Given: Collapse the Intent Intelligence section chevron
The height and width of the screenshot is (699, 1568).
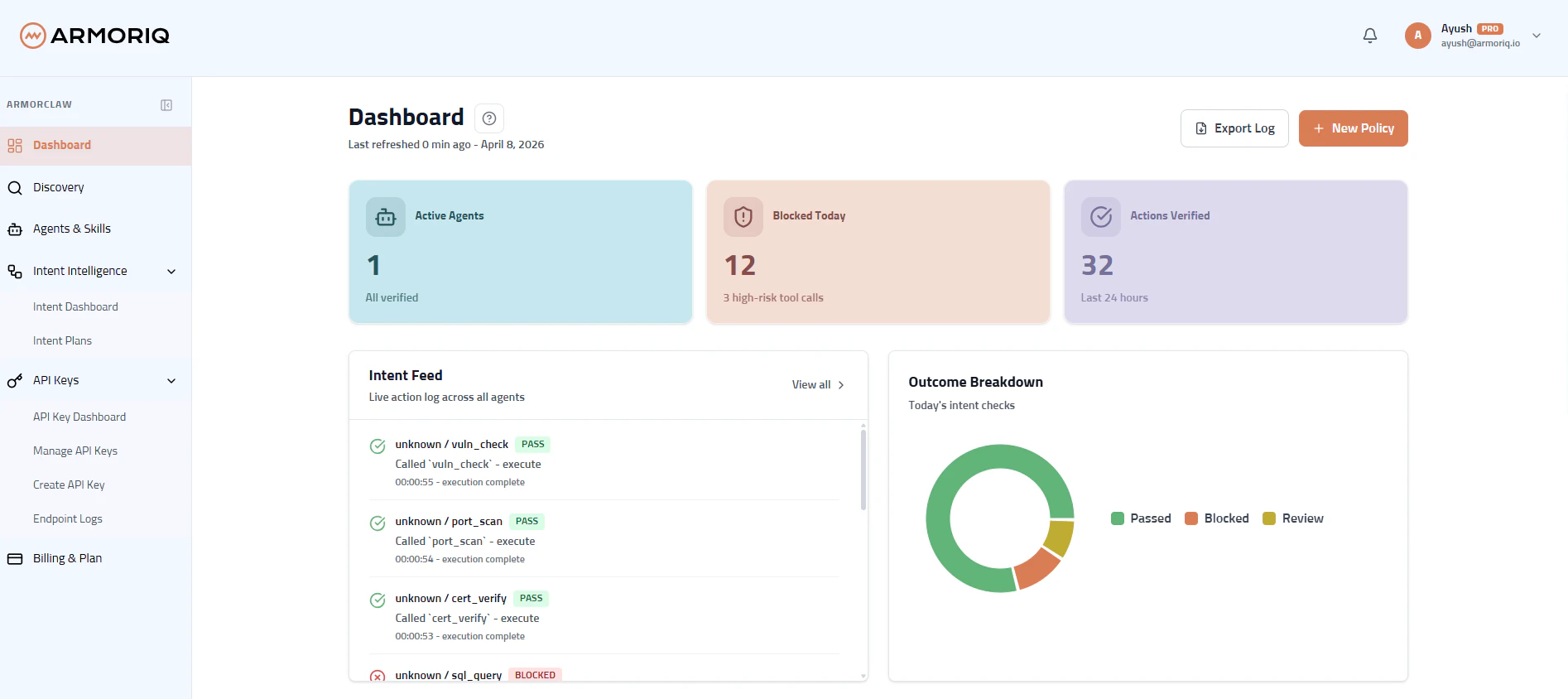Looking at the screenshot, I should 171,272.
